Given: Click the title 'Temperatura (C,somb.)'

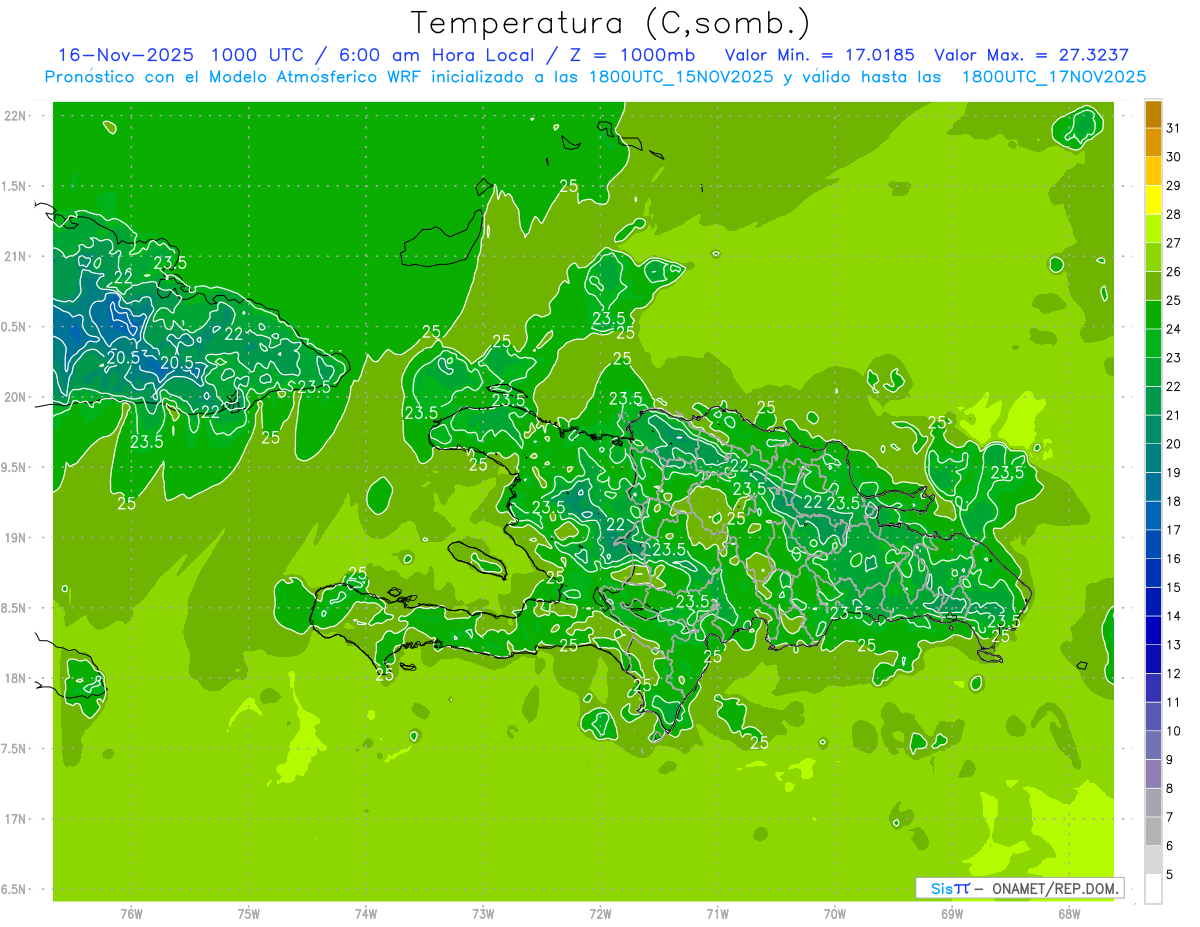Looking at the screenshot, I should click(x=611, y=22).
